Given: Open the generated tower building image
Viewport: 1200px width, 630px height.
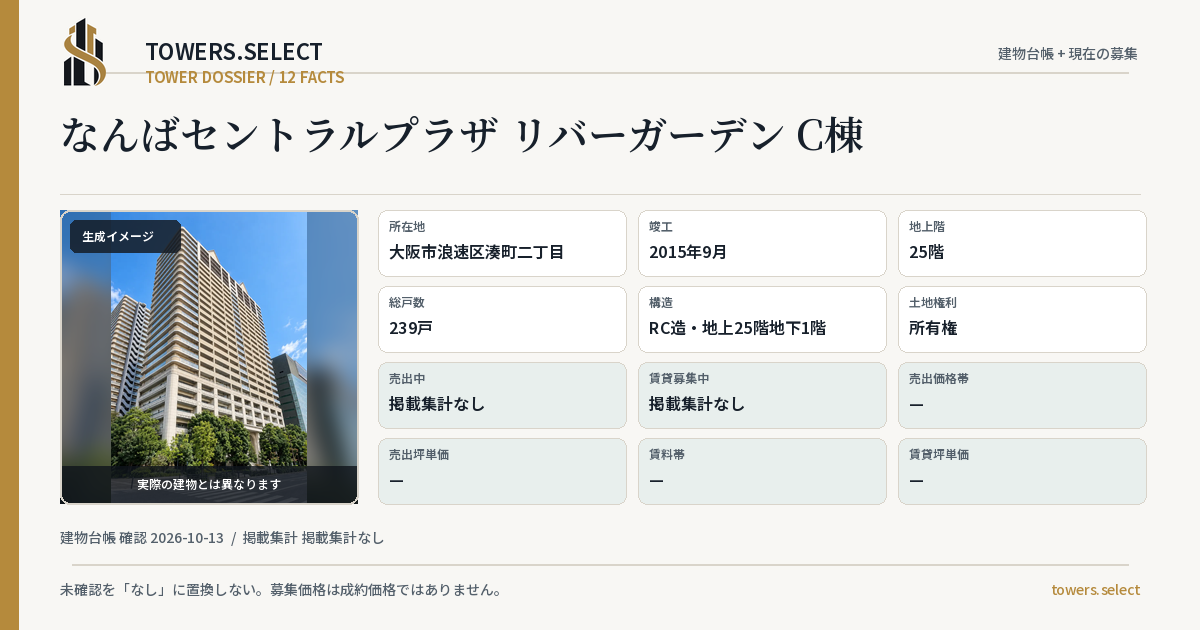Looking at the screenshot, I should (209, 357).
